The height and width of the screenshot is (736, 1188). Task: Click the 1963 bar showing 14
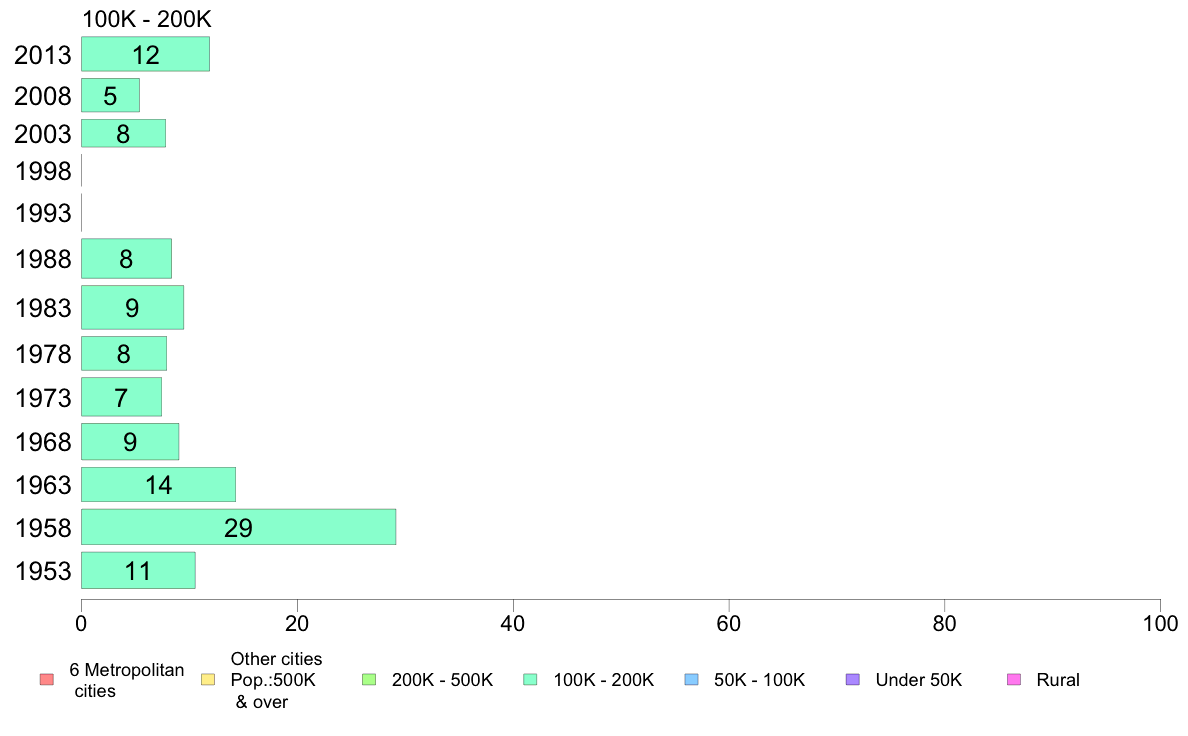click(158, 484)
